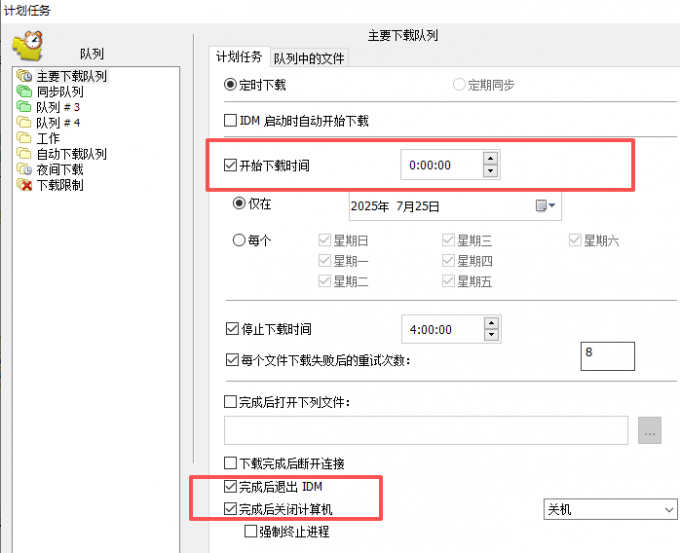Toggle the 星期二 checkbox
The width and height of the screenshot is (680, 553).
[x=324, y=281]
